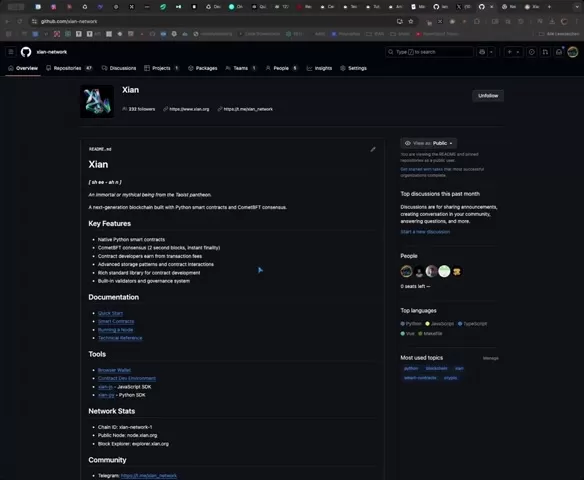Bookmark this page with star icon

click(x=411, y=21)
